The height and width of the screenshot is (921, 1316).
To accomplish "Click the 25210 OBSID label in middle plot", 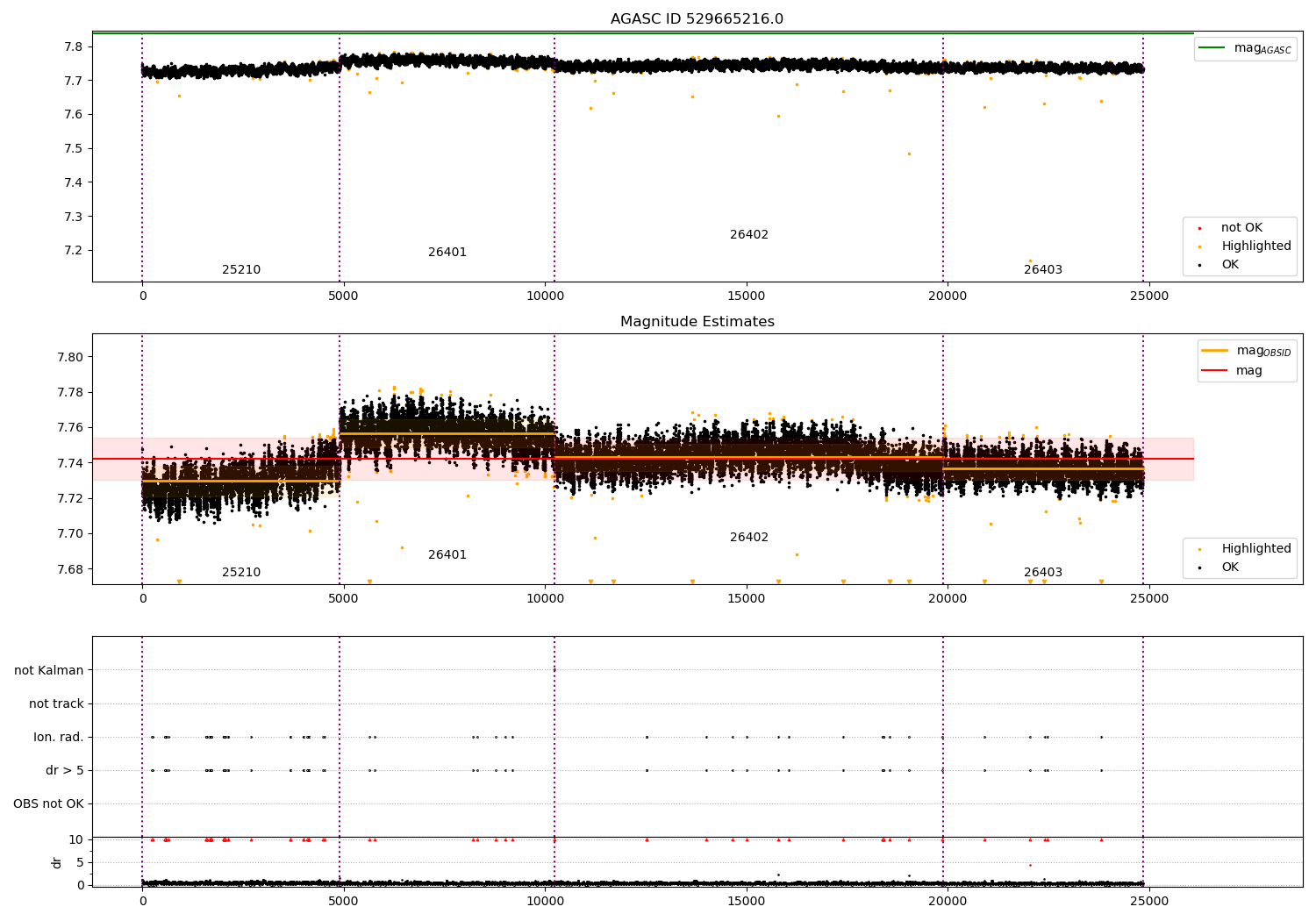I will (x=241, y=573).
